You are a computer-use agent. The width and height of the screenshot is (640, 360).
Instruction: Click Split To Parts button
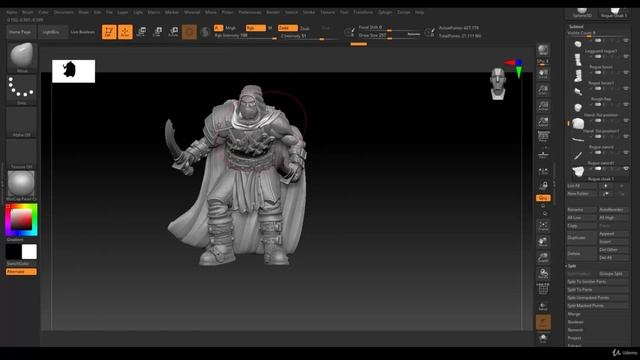[x=598, y=290]
